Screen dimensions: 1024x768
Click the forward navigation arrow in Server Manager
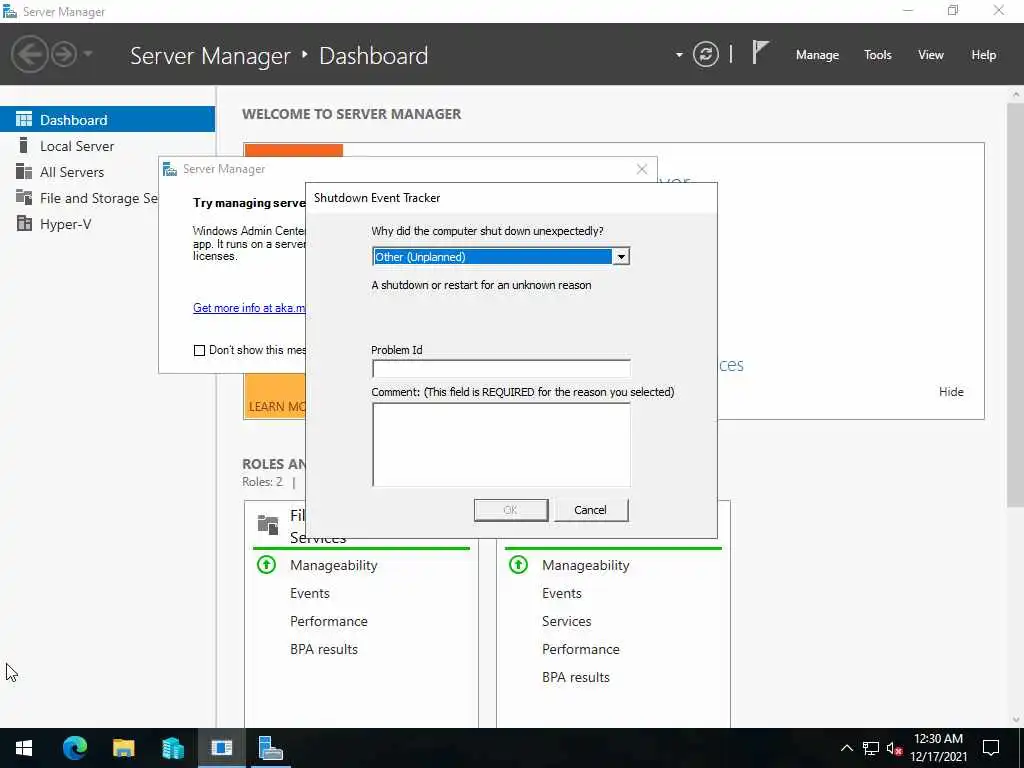[64, 54]
